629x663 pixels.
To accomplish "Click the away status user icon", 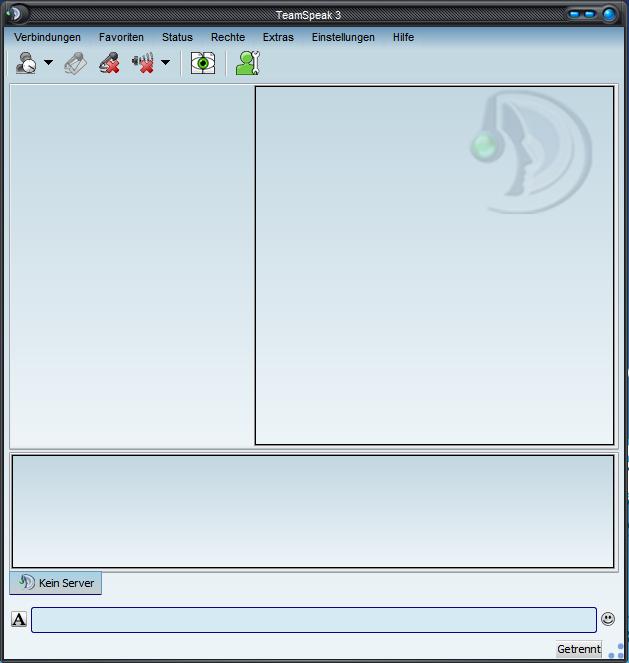I will pos(26,63).
